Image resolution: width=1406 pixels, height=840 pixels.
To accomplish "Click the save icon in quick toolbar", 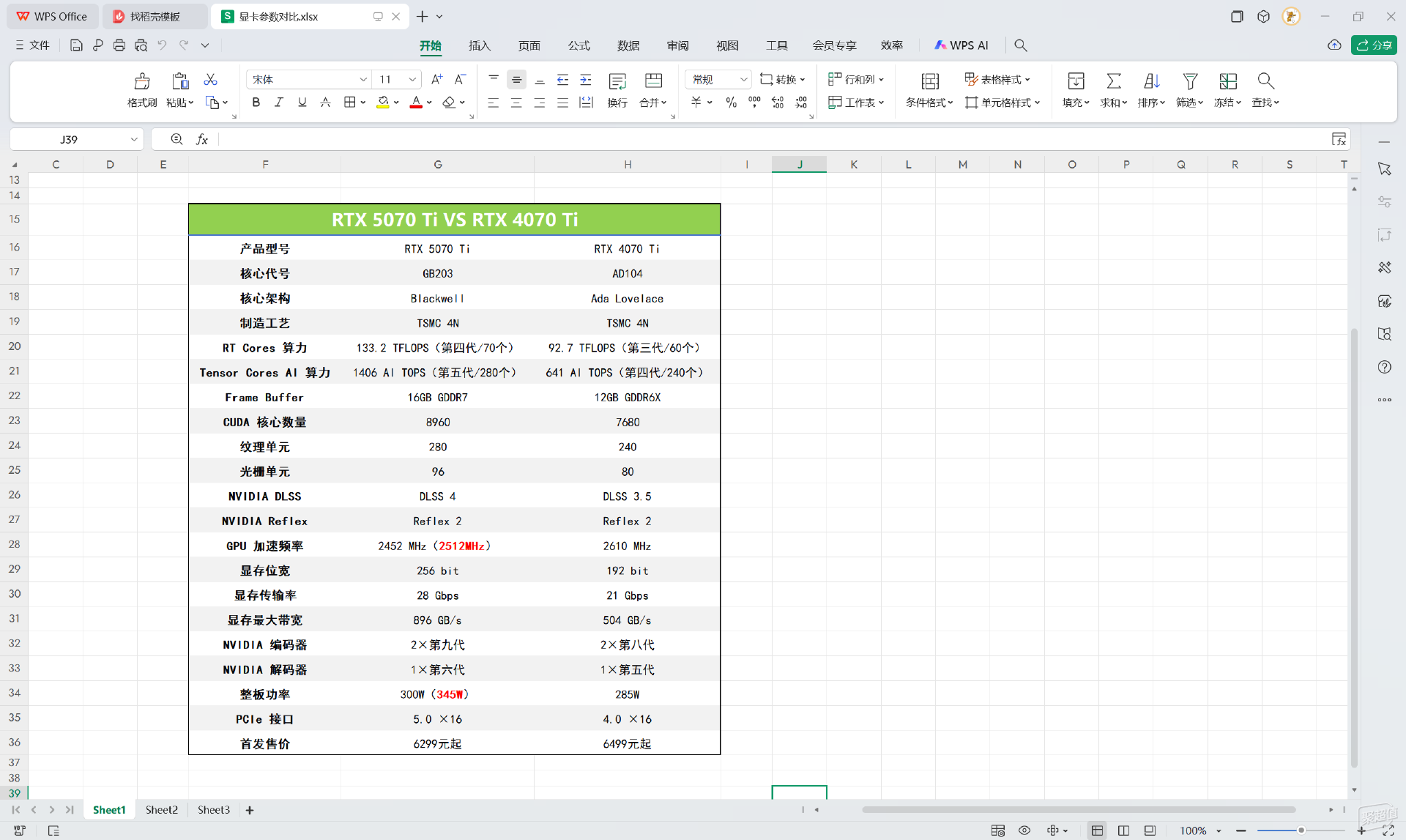I will tap(76, 45).
